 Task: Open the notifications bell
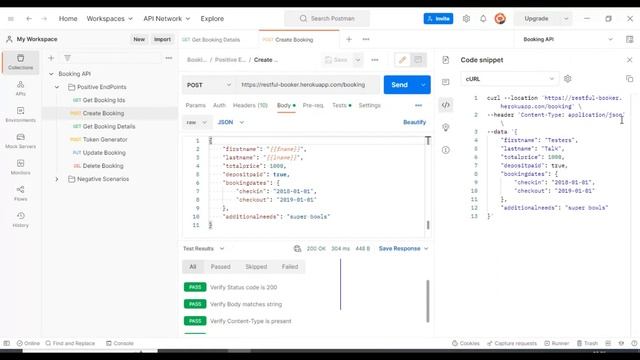click(x=483, y=19)
